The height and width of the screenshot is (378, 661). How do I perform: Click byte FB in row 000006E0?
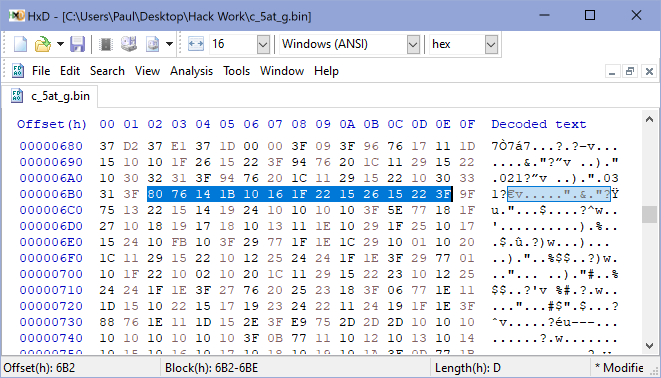(179, 242)
